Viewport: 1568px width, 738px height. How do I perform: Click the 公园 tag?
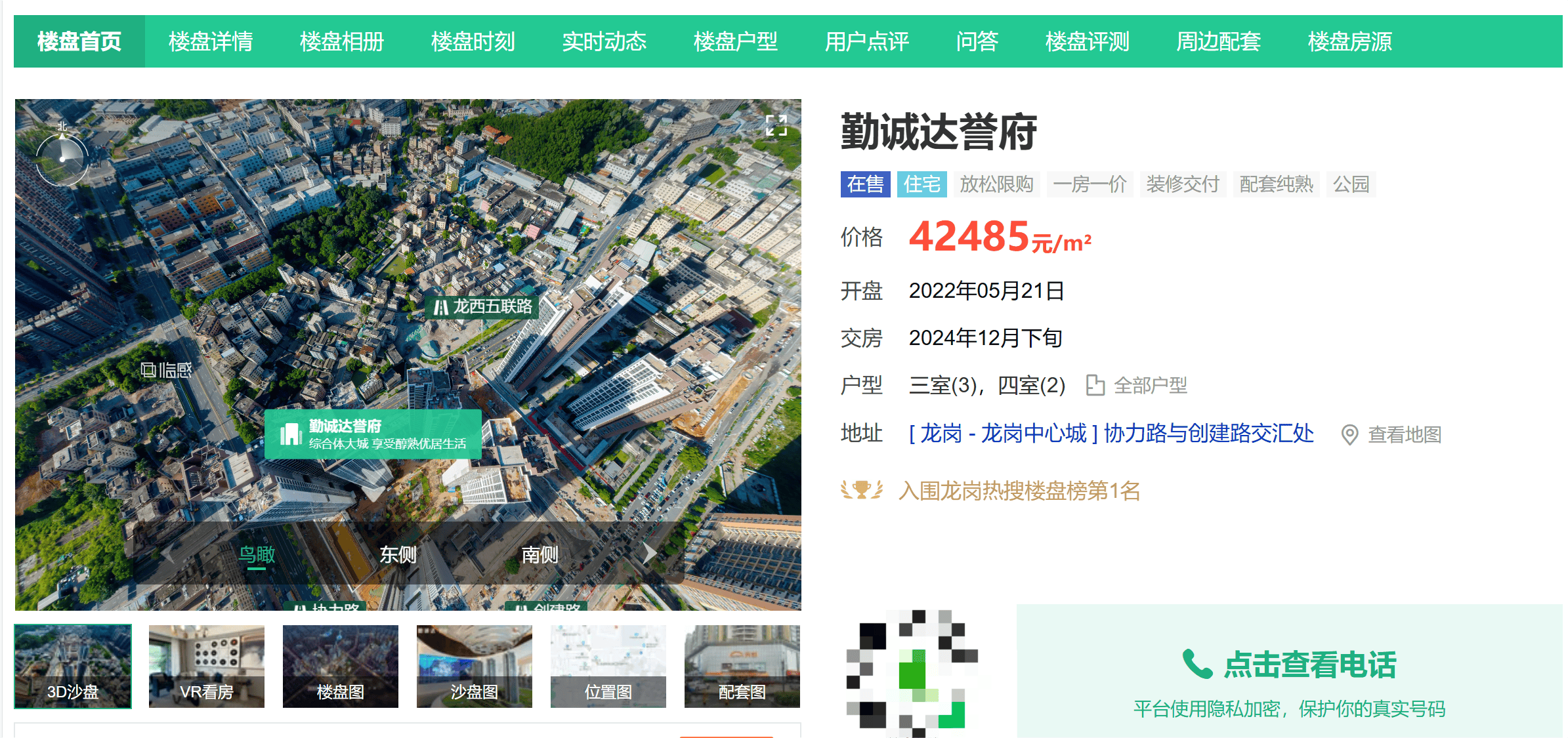[x=1351, y=184]
